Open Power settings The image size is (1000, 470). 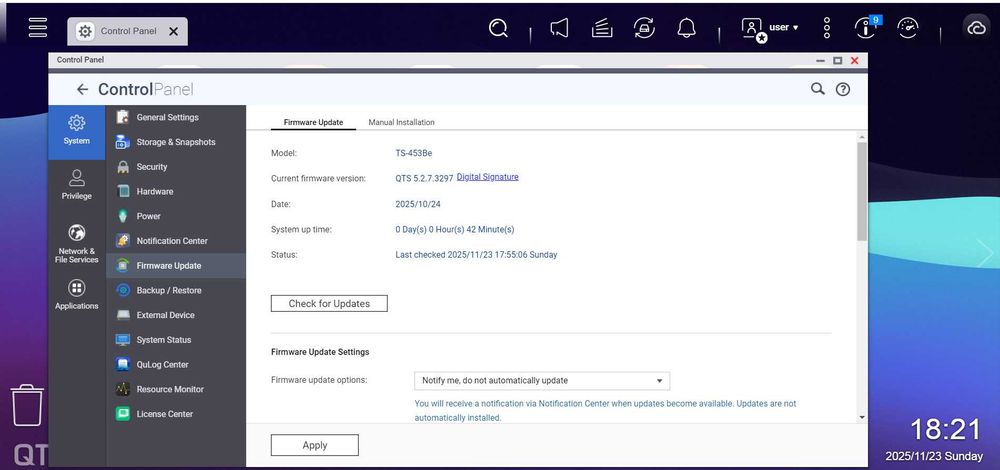(176, 216)
